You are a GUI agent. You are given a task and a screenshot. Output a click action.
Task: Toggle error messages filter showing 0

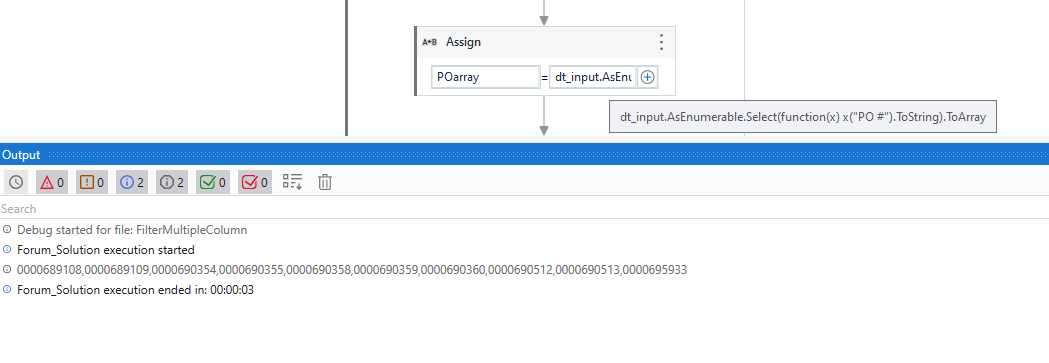click(x=52, y=182)
